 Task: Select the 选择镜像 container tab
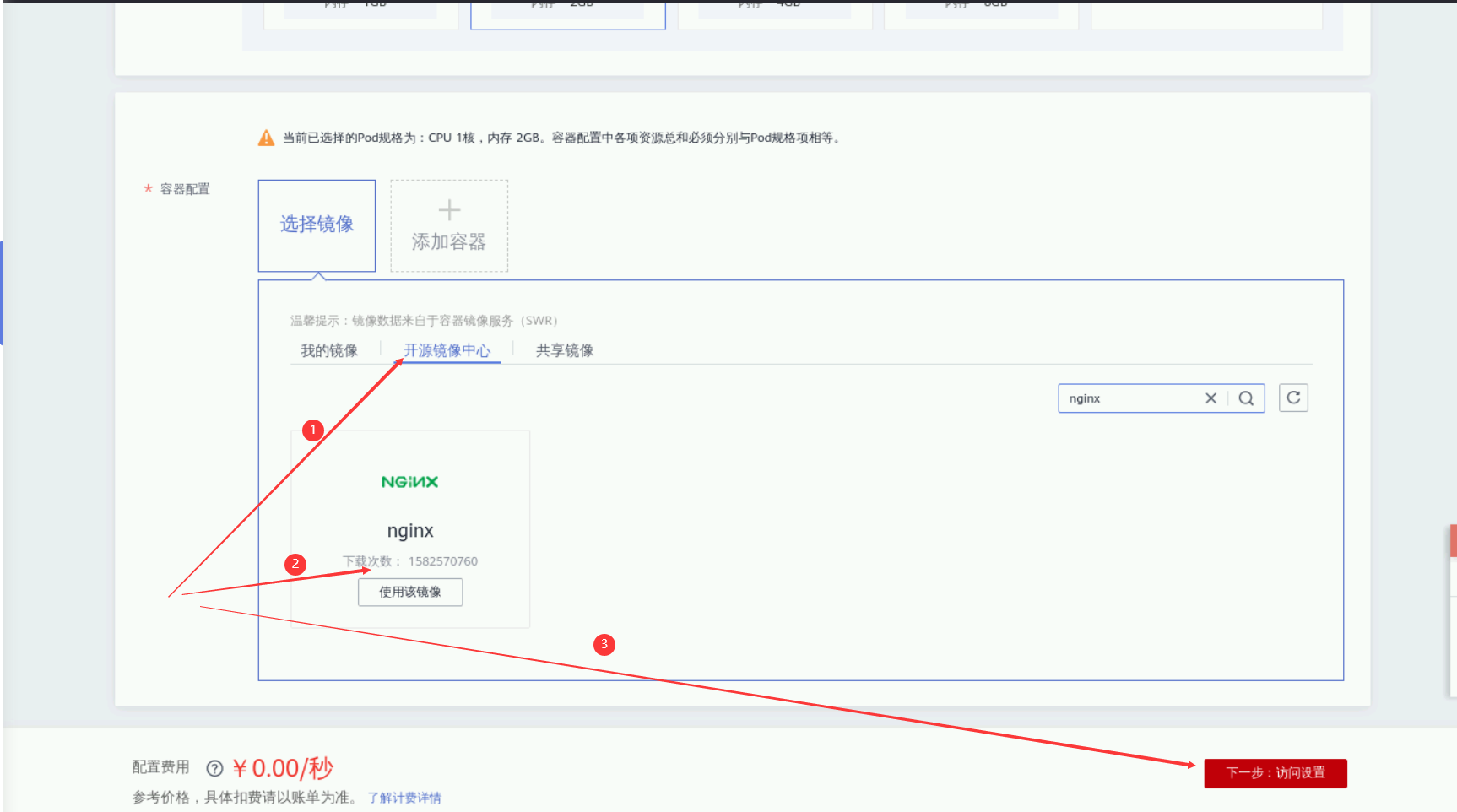pyautogui.click(x=317, y=225)
